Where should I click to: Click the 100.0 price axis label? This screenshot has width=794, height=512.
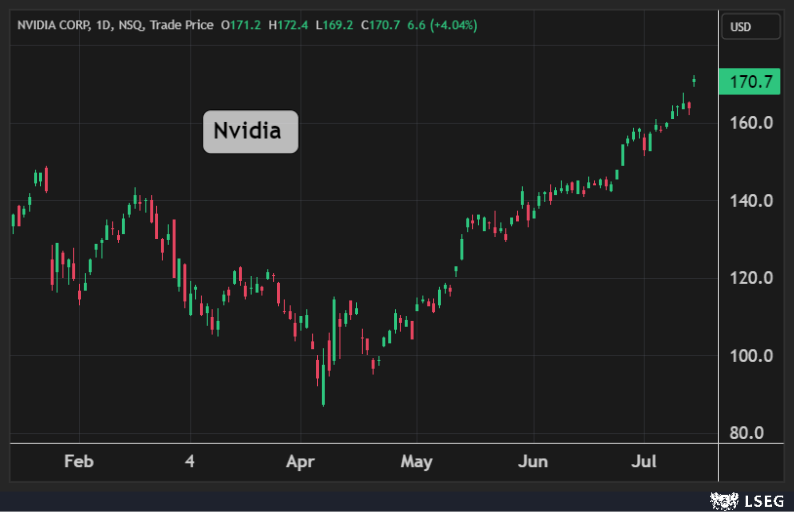[x=751, y=356]
